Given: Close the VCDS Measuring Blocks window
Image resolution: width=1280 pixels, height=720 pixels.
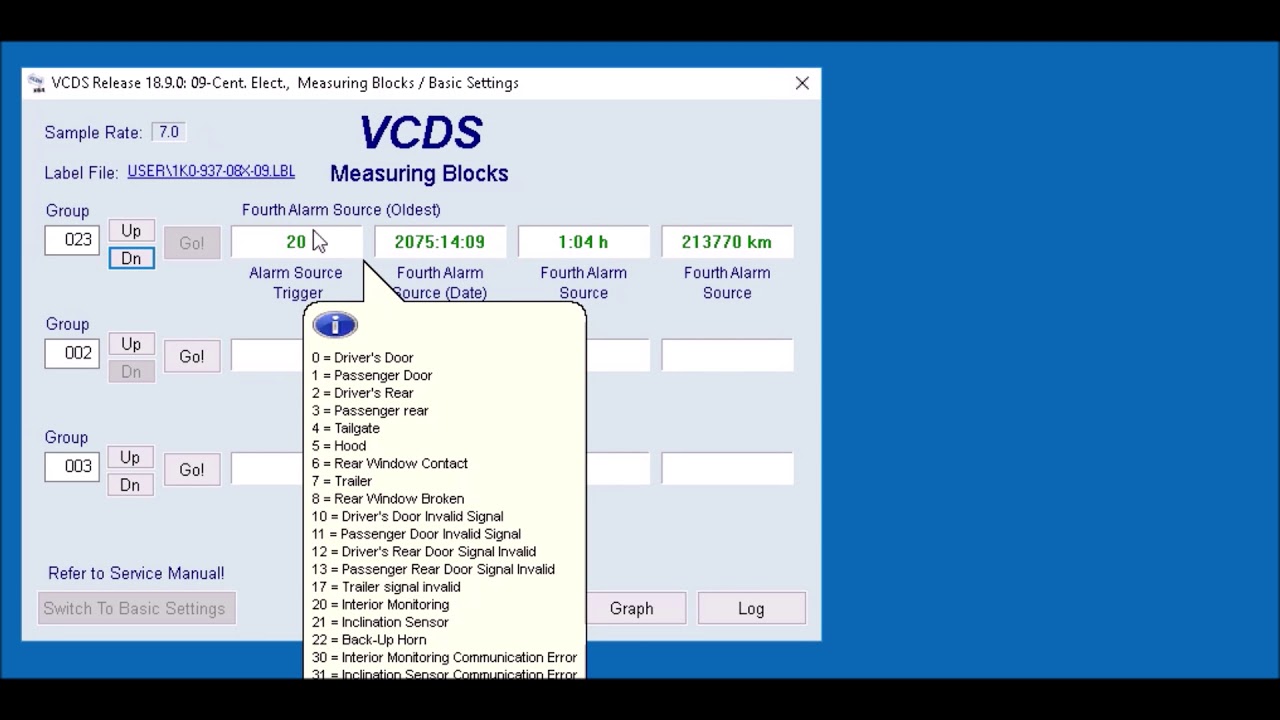Looking at the screenshot, I should pyautogui.click(x=802, y=83).
